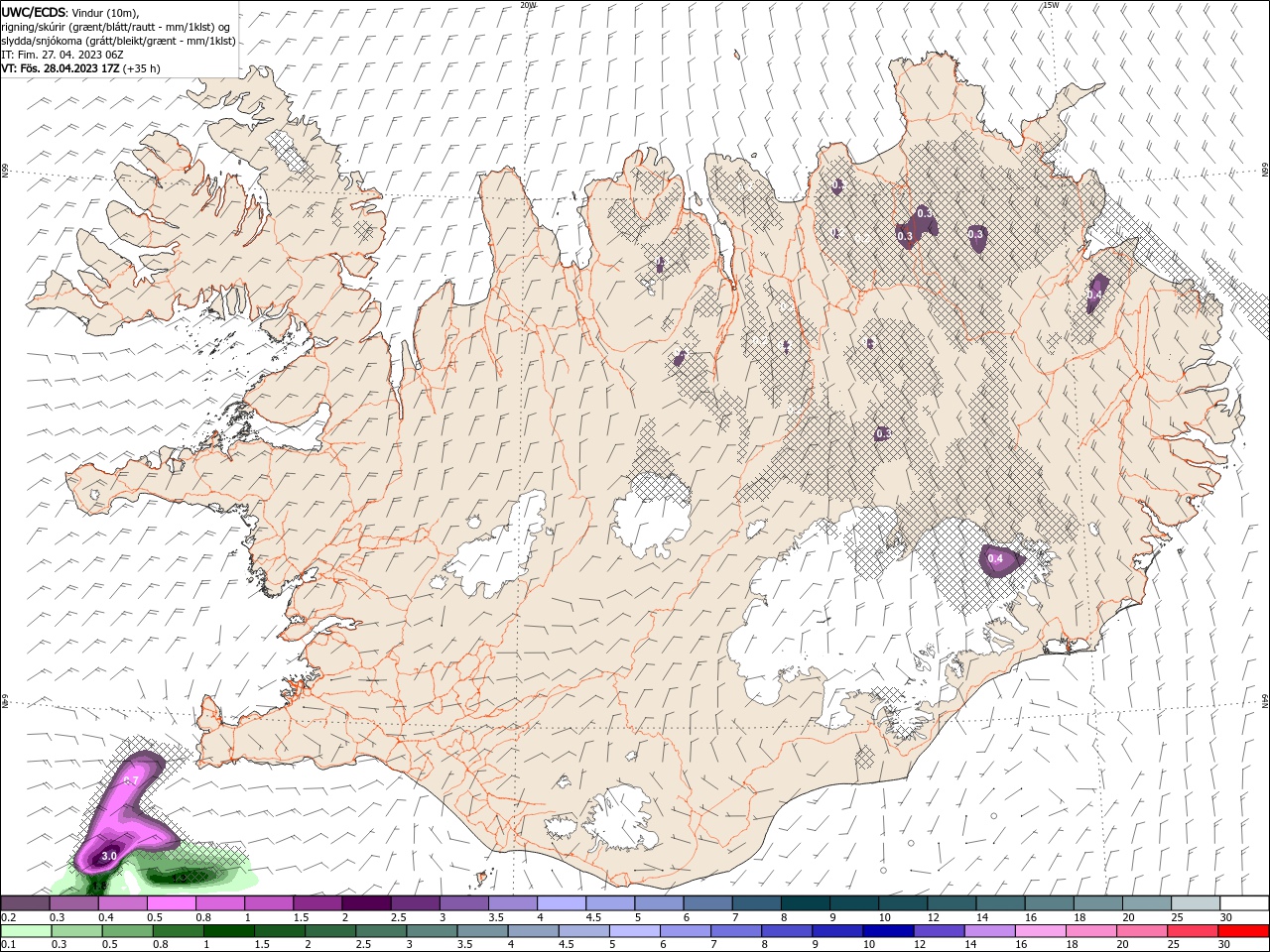Click the '0.1' label in lower scale
1270x952 pixels.
tap(8, 945)
